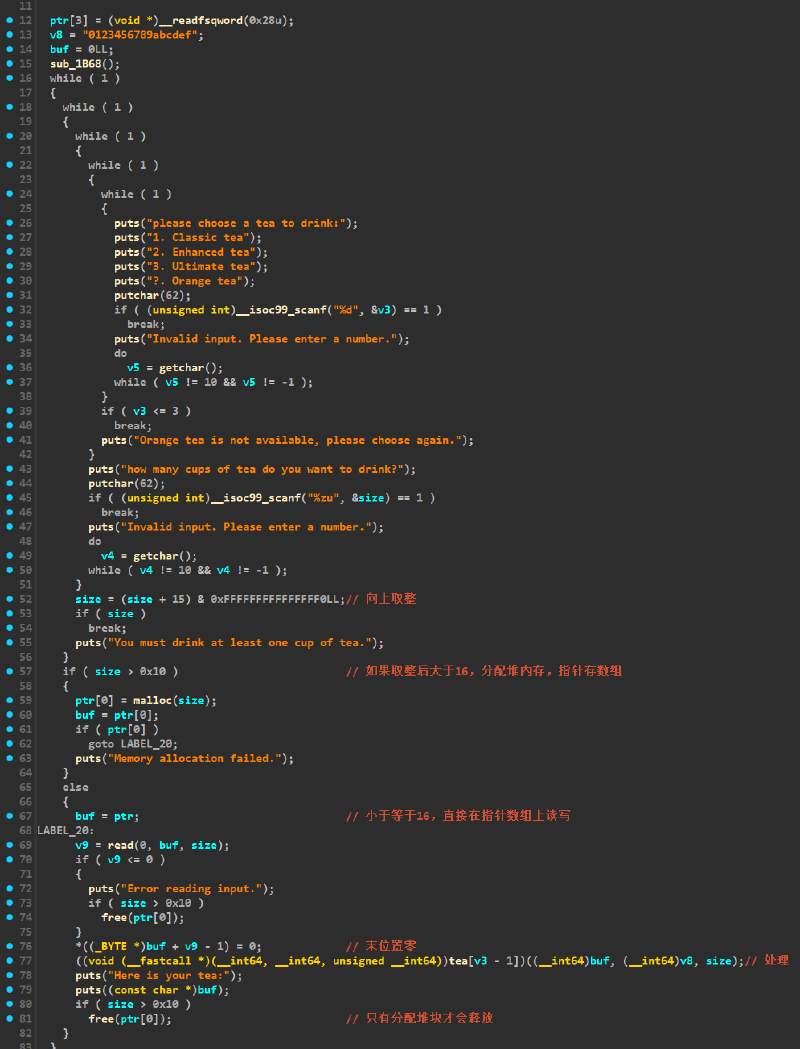Viewport: 800px width, 1049px height.
Task: Select v5 = getchar() on line 36
Action: point(175,368)
